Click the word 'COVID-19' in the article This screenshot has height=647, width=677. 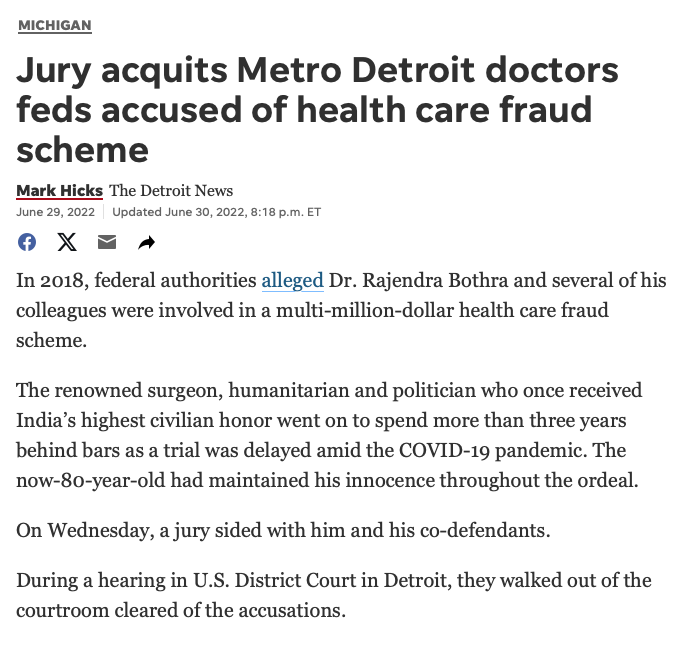pyautogui.click(x=455, y=449)
